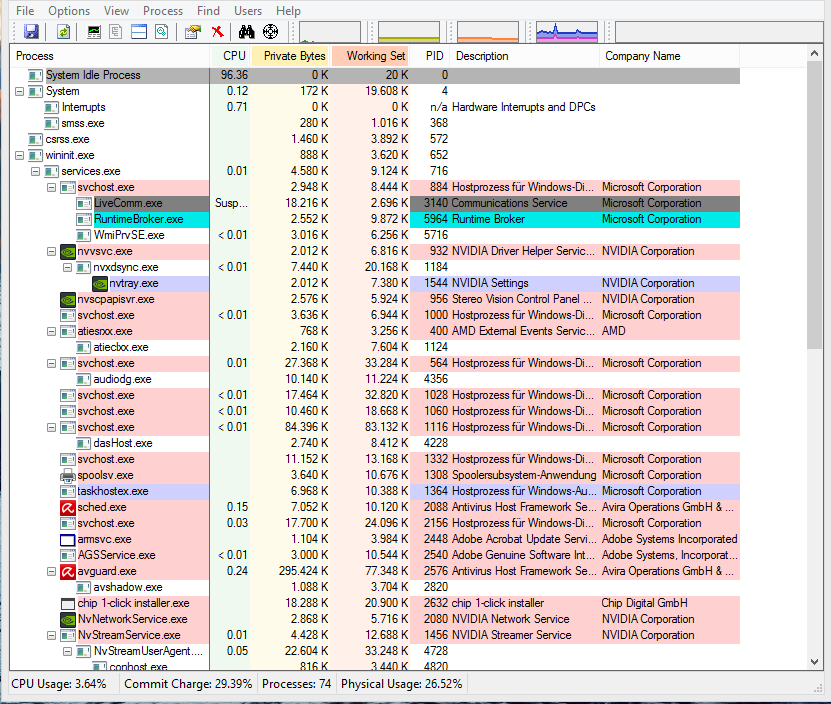
Task: Collapse the System process tree node
Action: pos(20,91)
